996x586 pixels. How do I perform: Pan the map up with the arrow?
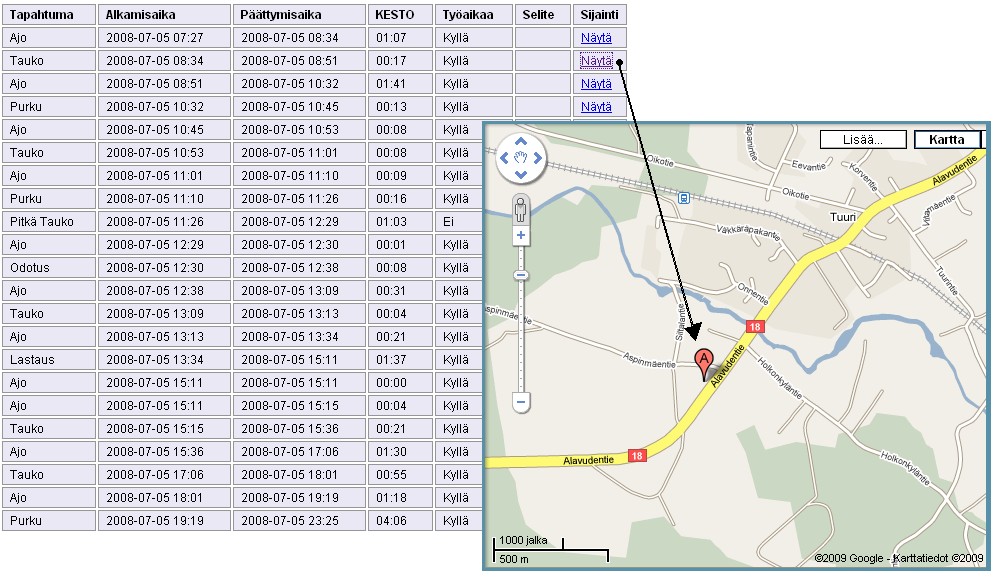pos(521,142)
